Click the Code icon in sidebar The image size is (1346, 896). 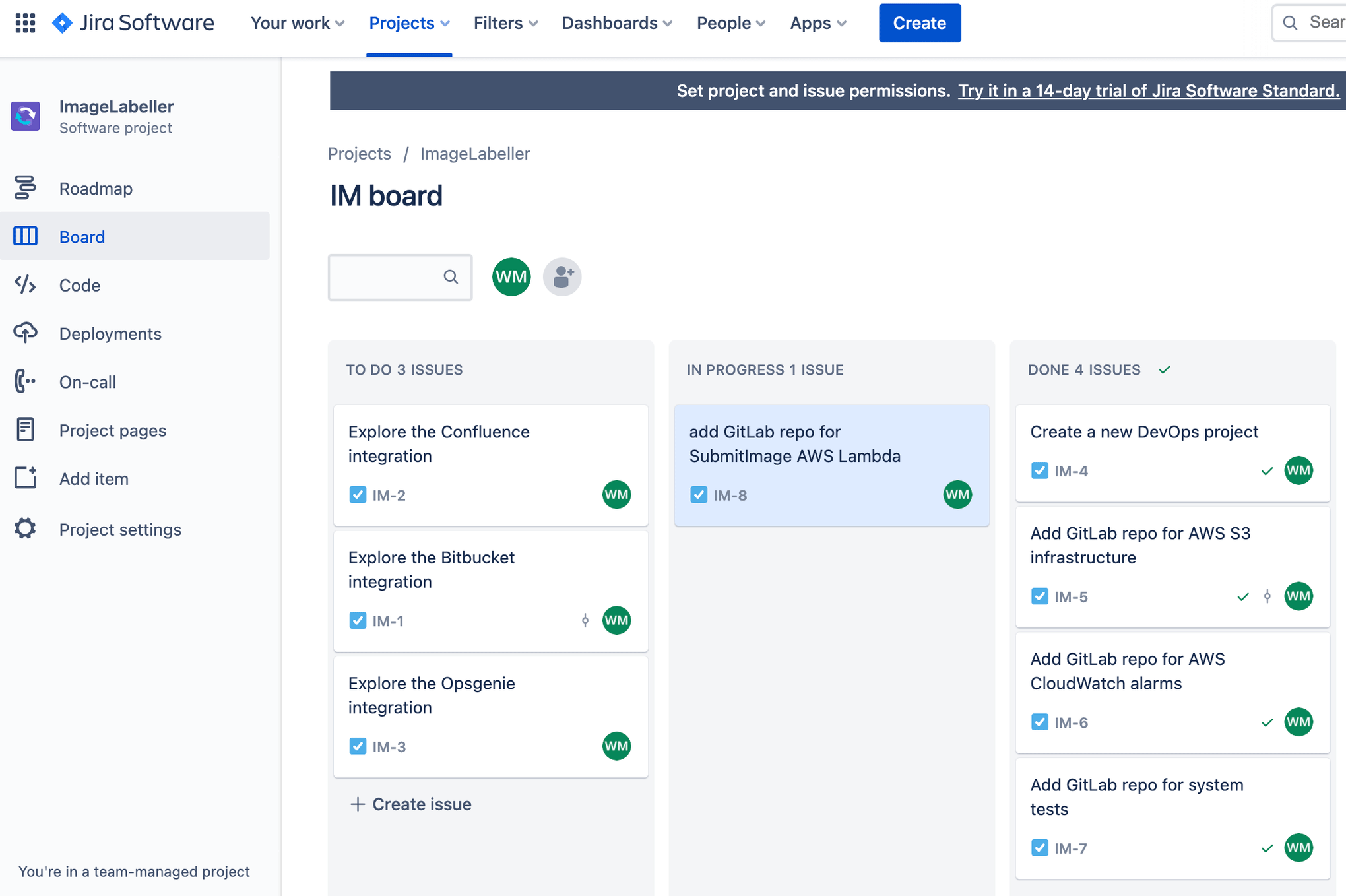tap(24, 284)
